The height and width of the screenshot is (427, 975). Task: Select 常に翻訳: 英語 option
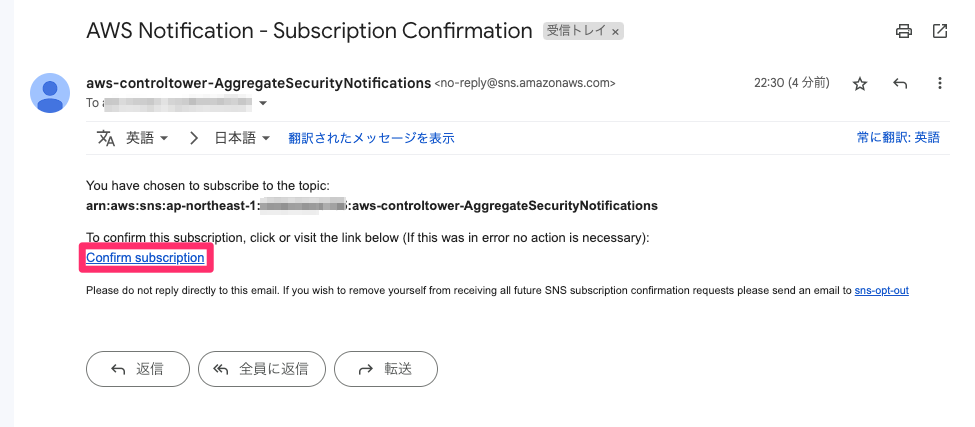click(x=898, y=138)
